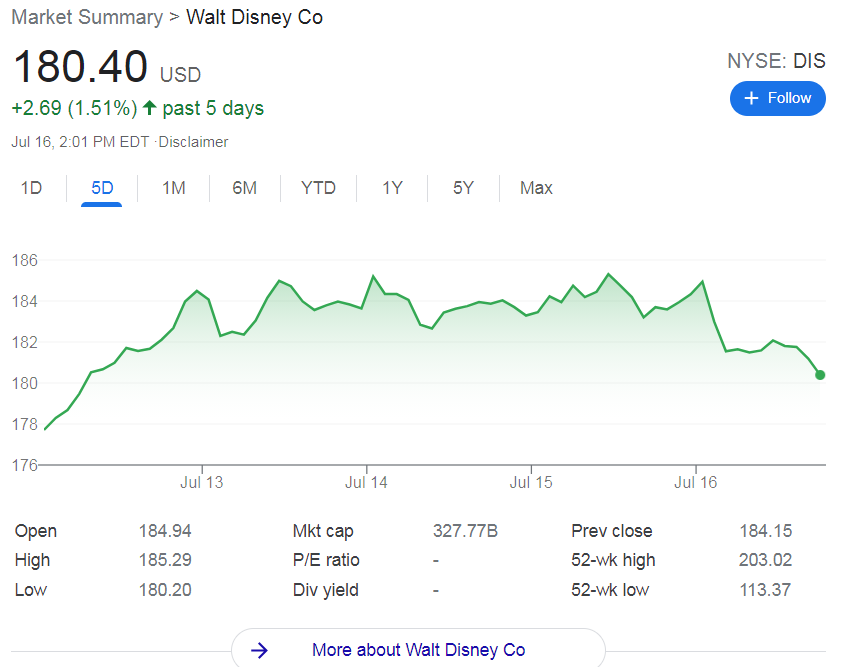Screen dimensions: 848x667
Task: Click the Mkt cap value 327.77B
Action: tap(465, 531)
